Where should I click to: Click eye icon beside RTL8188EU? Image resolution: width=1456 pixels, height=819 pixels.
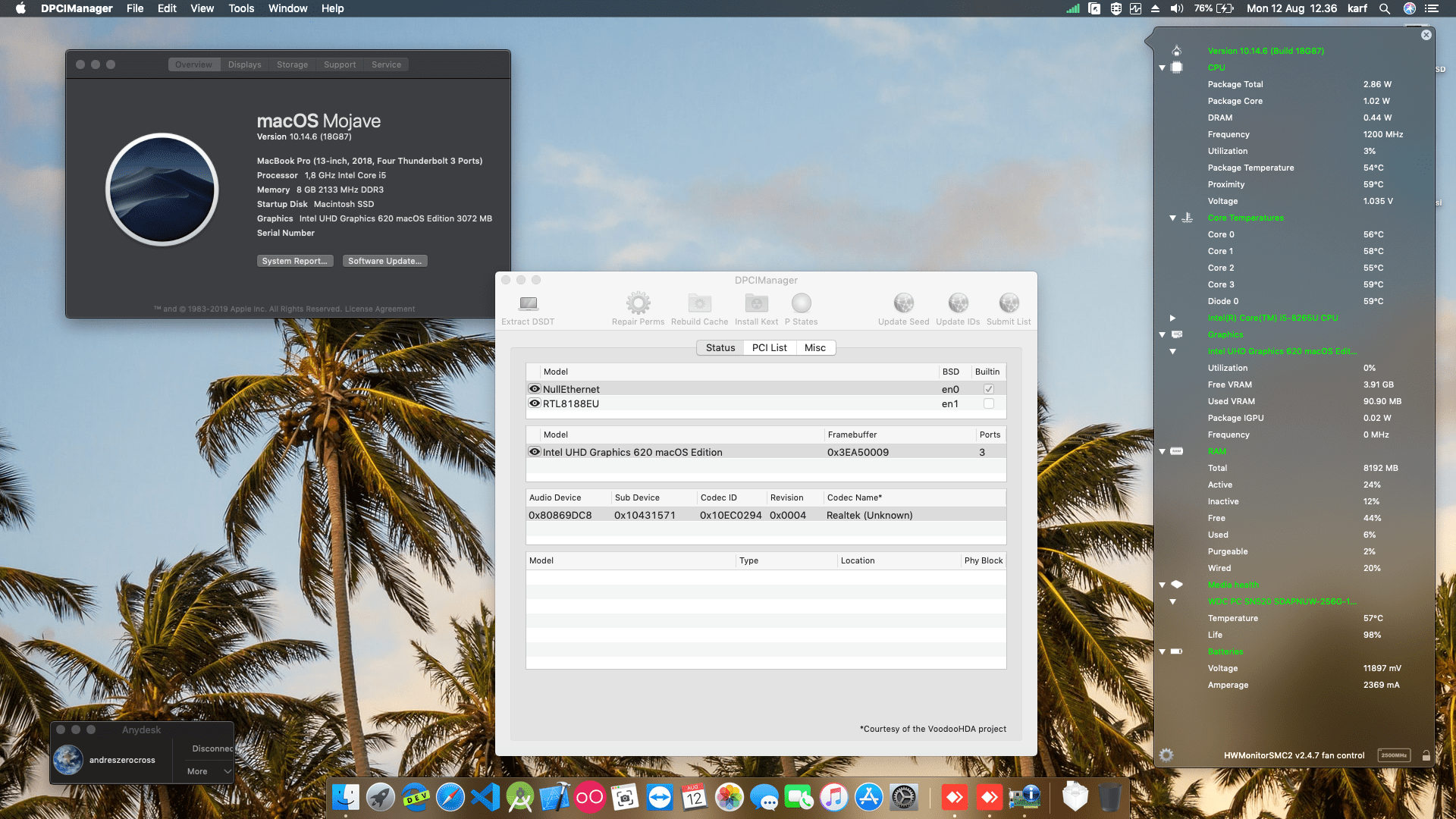(x=535, y=403)
